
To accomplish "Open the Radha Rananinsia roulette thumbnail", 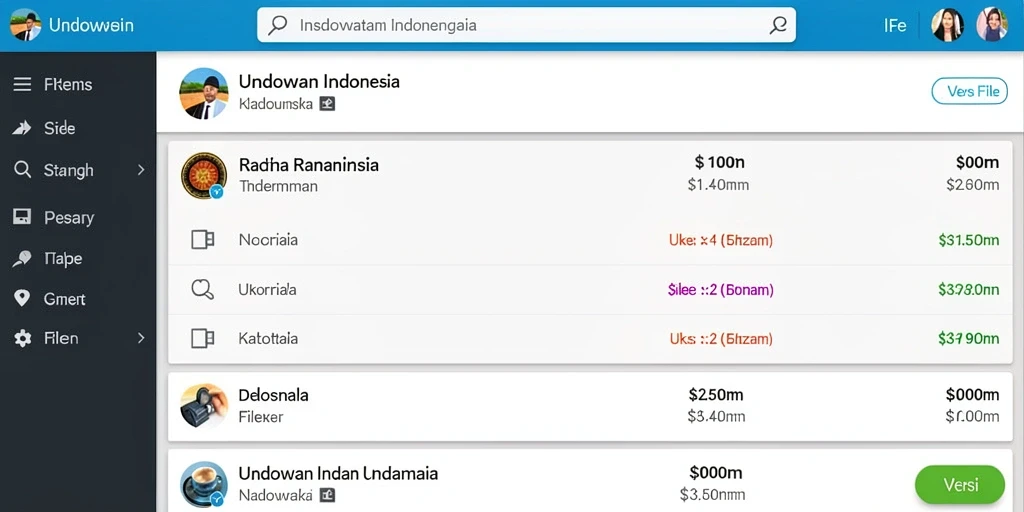I will (204, 176).
